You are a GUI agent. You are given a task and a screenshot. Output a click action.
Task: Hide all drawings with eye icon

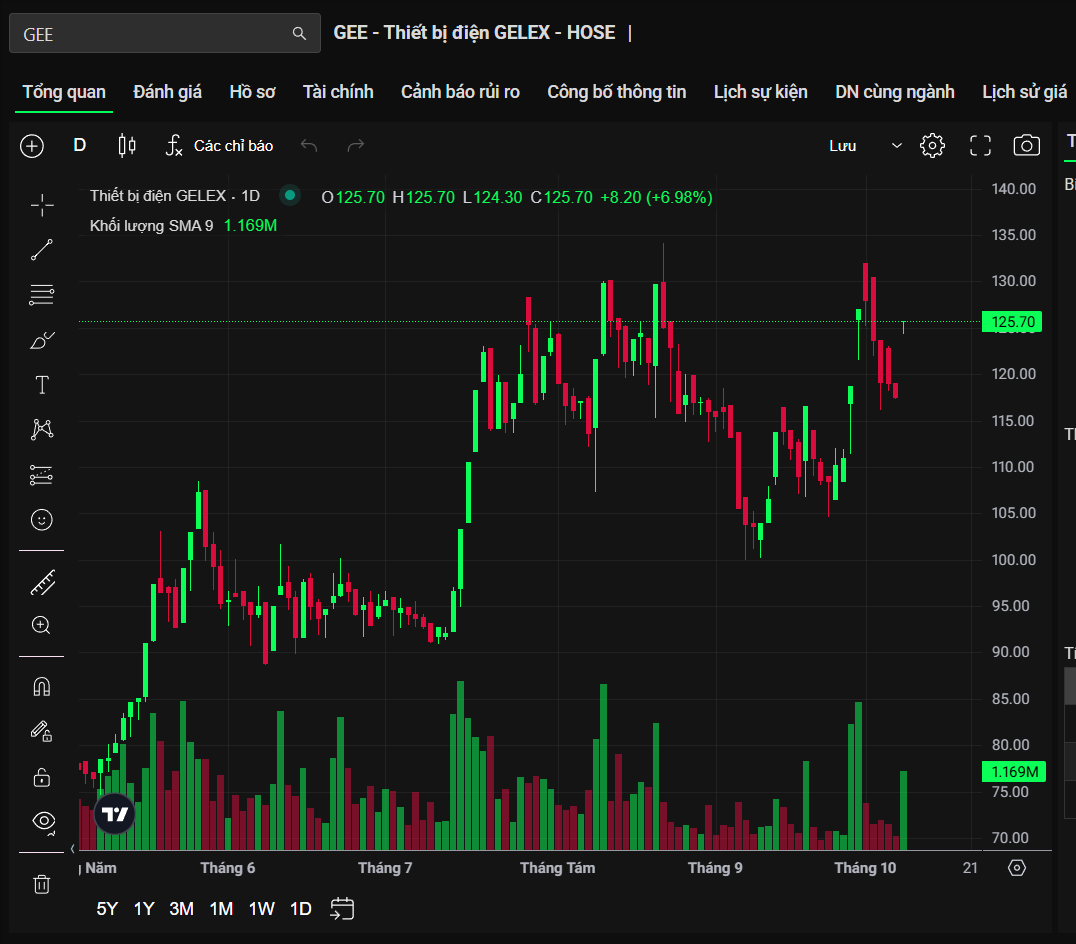tap(42, 821)
